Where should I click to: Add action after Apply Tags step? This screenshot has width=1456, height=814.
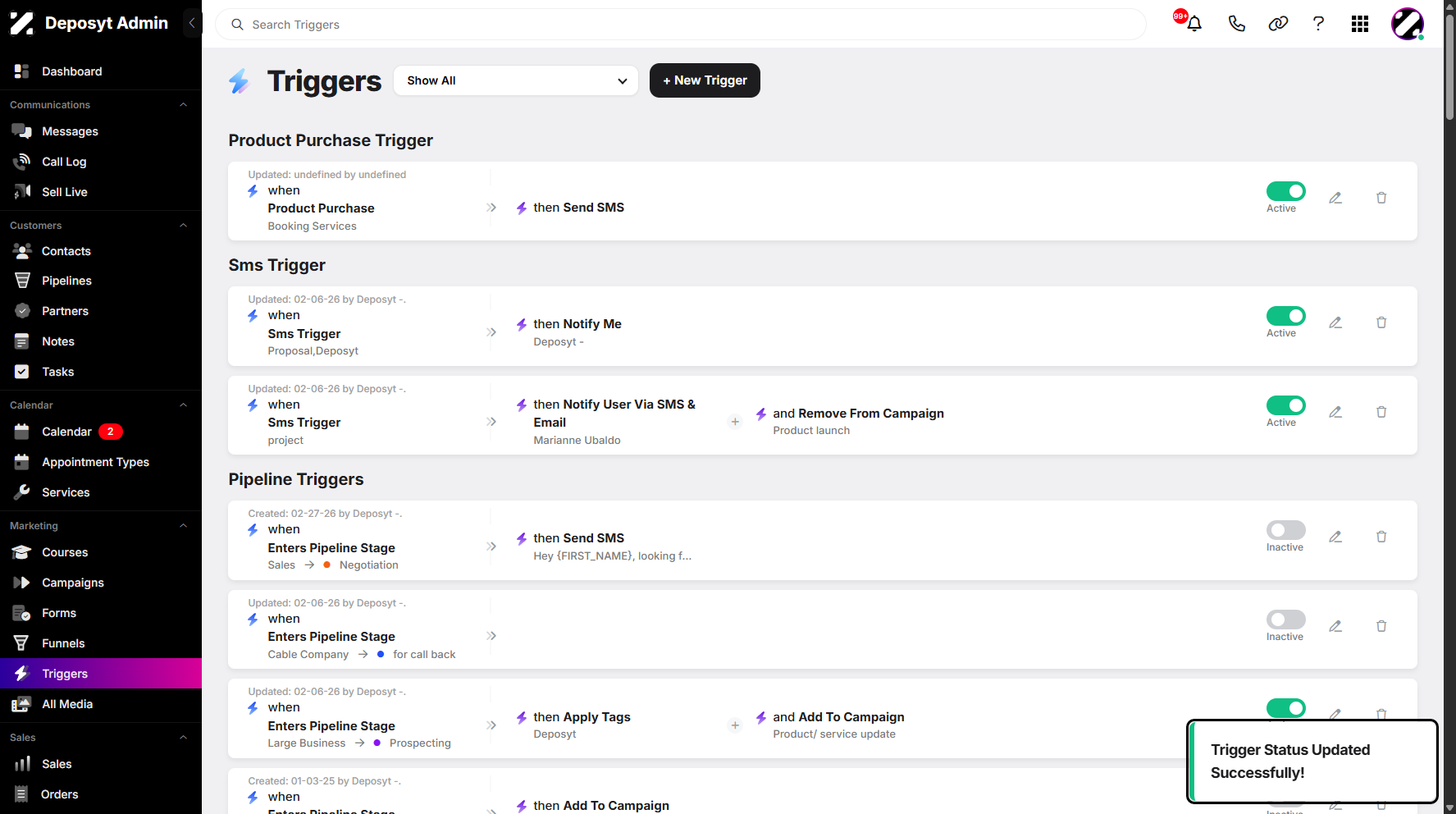(x=735, y=725)
